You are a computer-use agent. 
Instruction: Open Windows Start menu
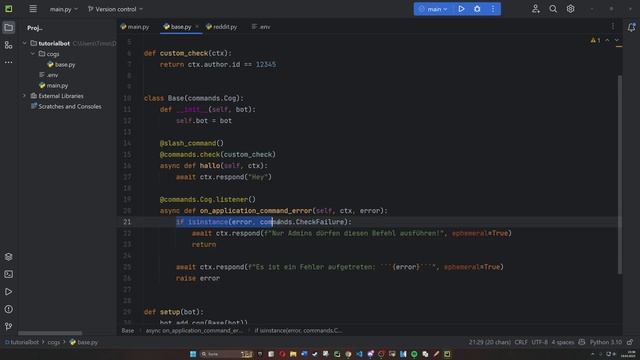point(193,354)
